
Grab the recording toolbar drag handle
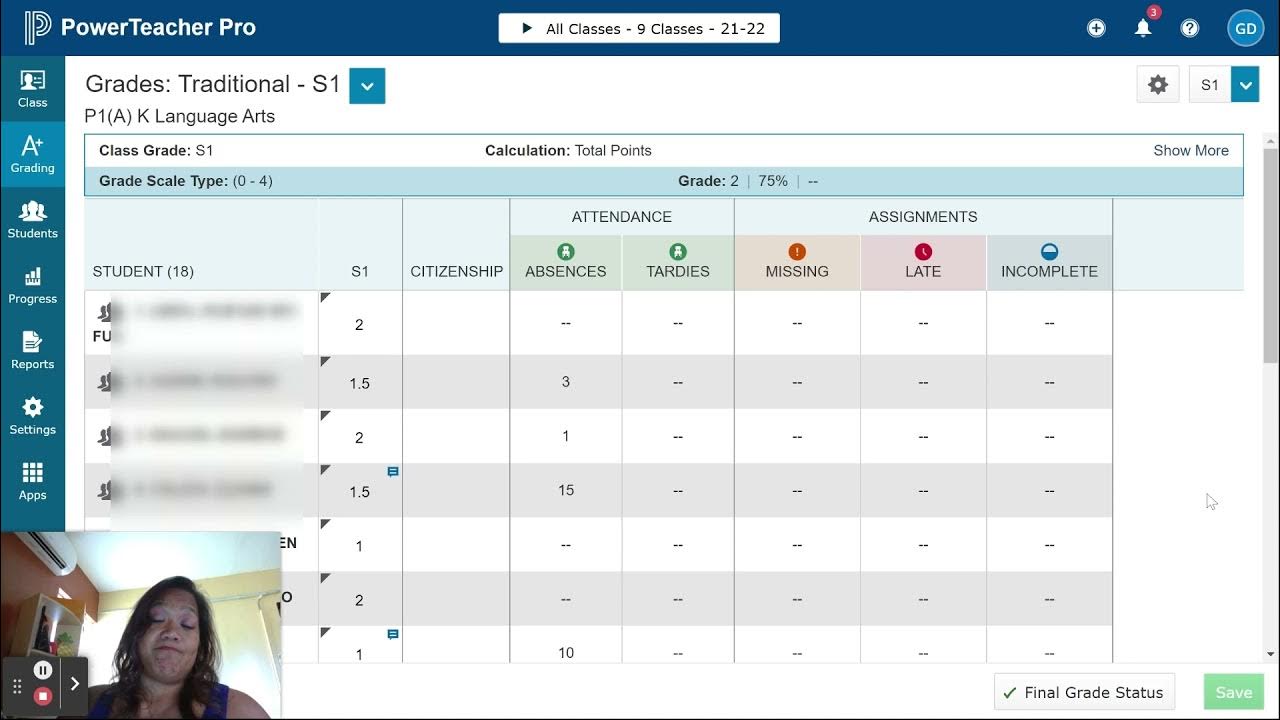(17, 685)
